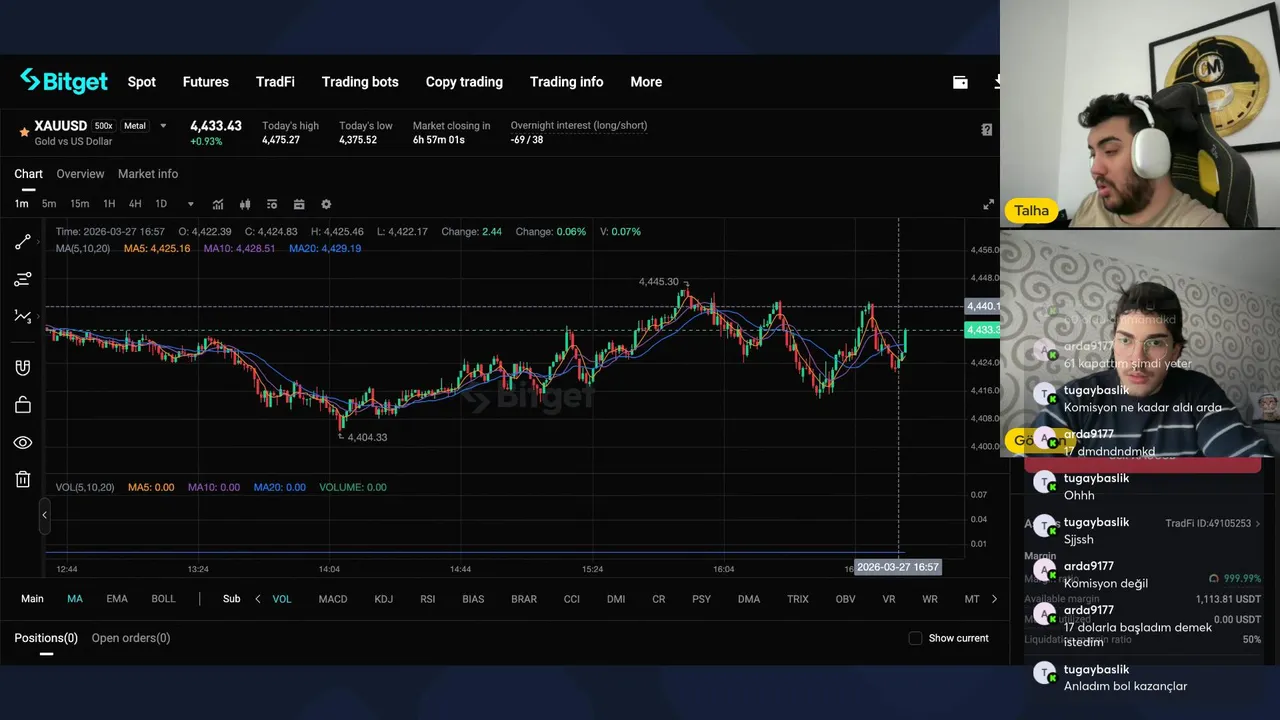1280x720 pixels.
Task: Expand more timeframes dropdown
Action: coord(190,204)
